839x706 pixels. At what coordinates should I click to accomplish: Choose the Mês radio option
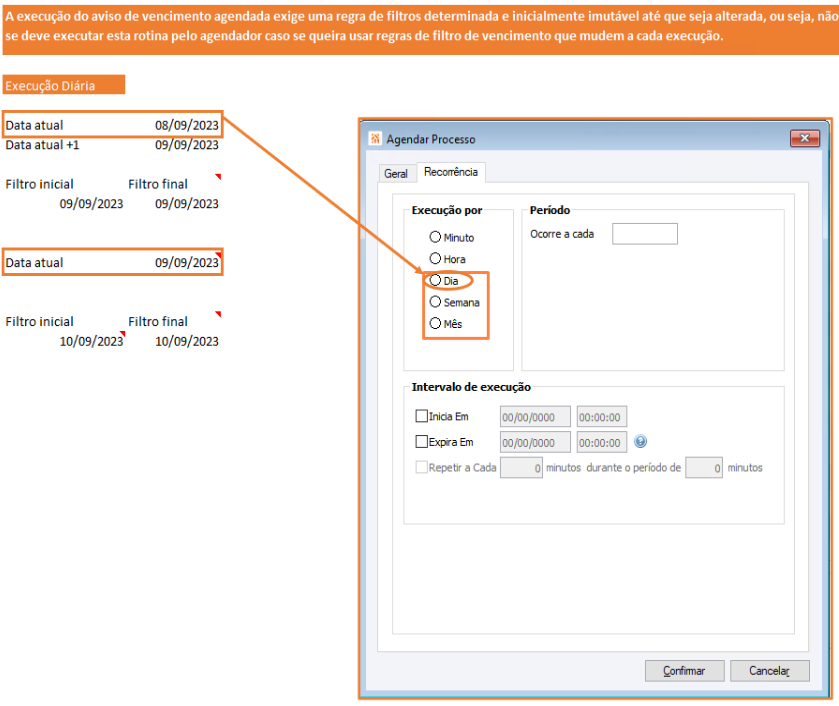[x=435, y=323]
